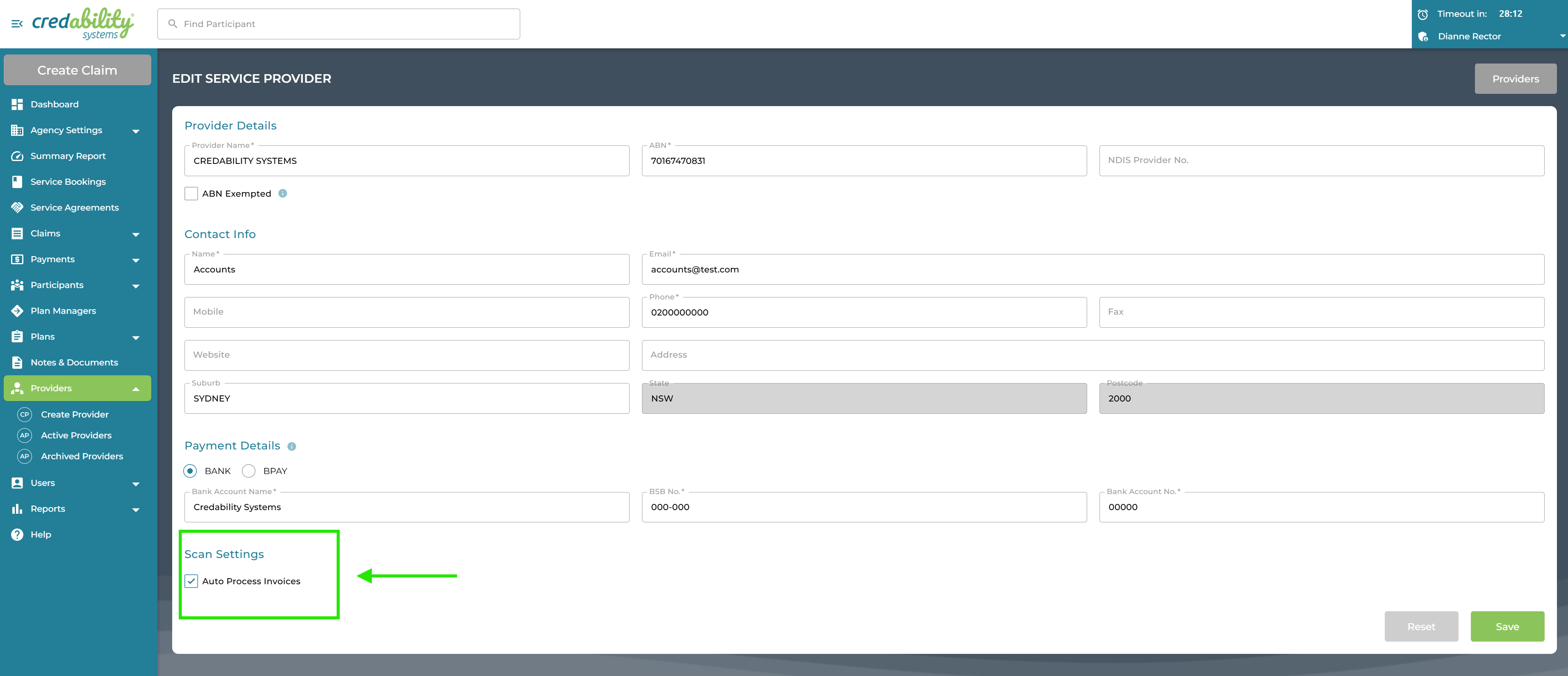Viewport: 1568px width, 676px height.
Task: Open Create Provider link
Action: (x=75, y=414)
